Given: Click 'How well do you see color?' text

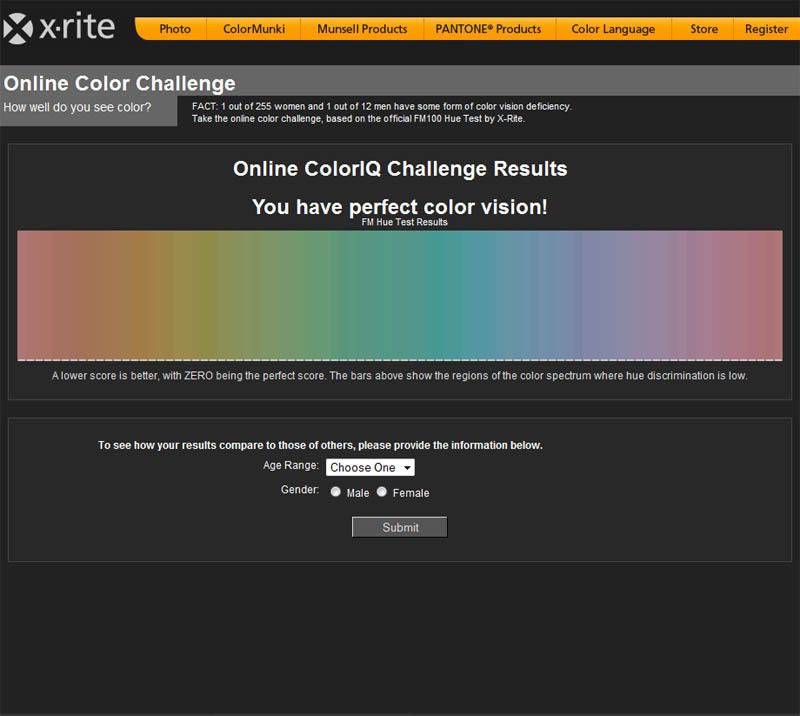Looking at the screenshot, I should (x=78, y=107).
